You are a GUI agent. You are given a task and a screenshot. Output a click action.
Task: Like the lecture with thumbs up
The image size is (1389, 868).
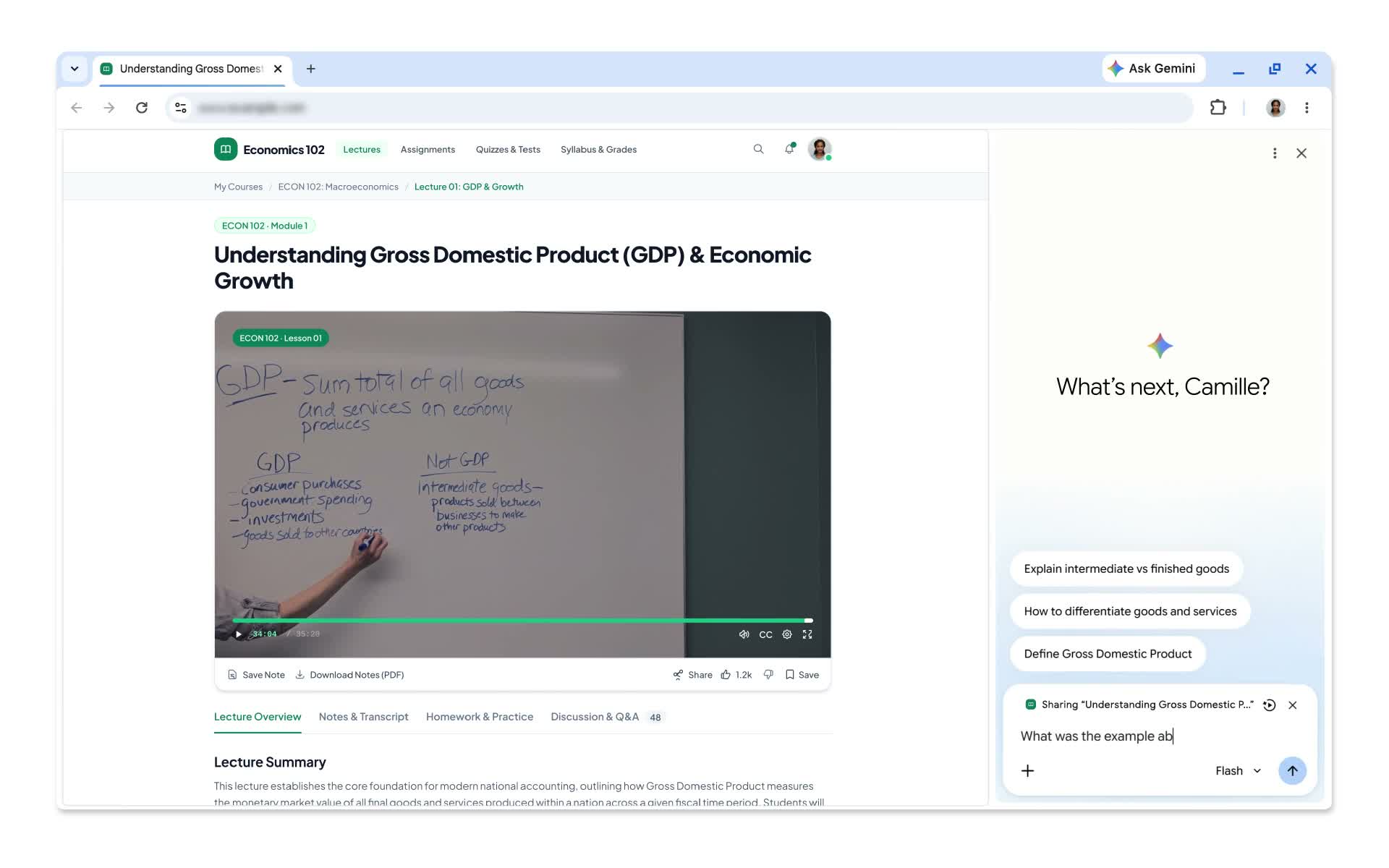point(736,675)
